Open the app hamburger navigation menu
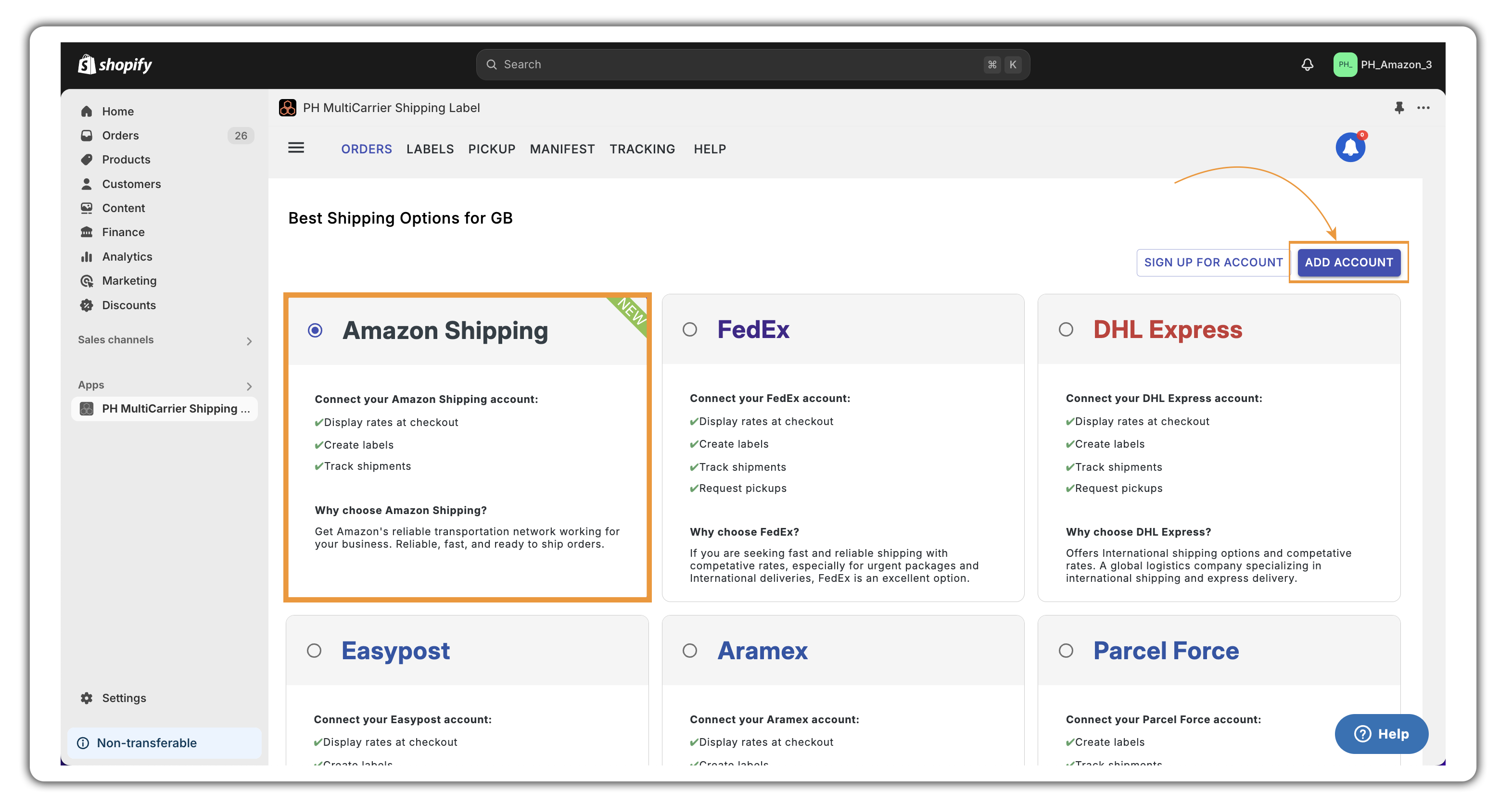The width and height of the screenshot is (1512, 803). pyautogui.click(x=296, y=148)
